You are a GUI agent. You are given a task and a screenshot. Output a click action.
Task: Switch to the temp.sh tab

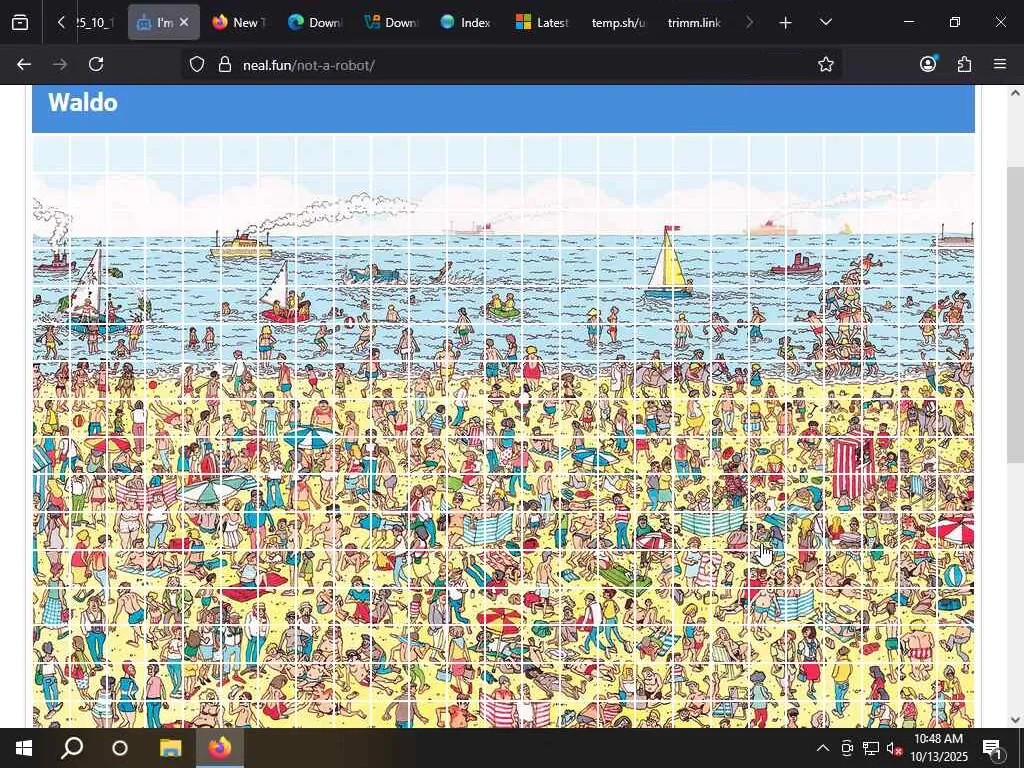[x=618, y=22]
